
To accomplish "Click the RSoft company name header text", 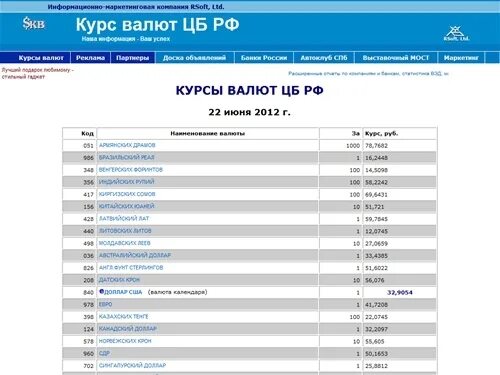I will 136,7.
